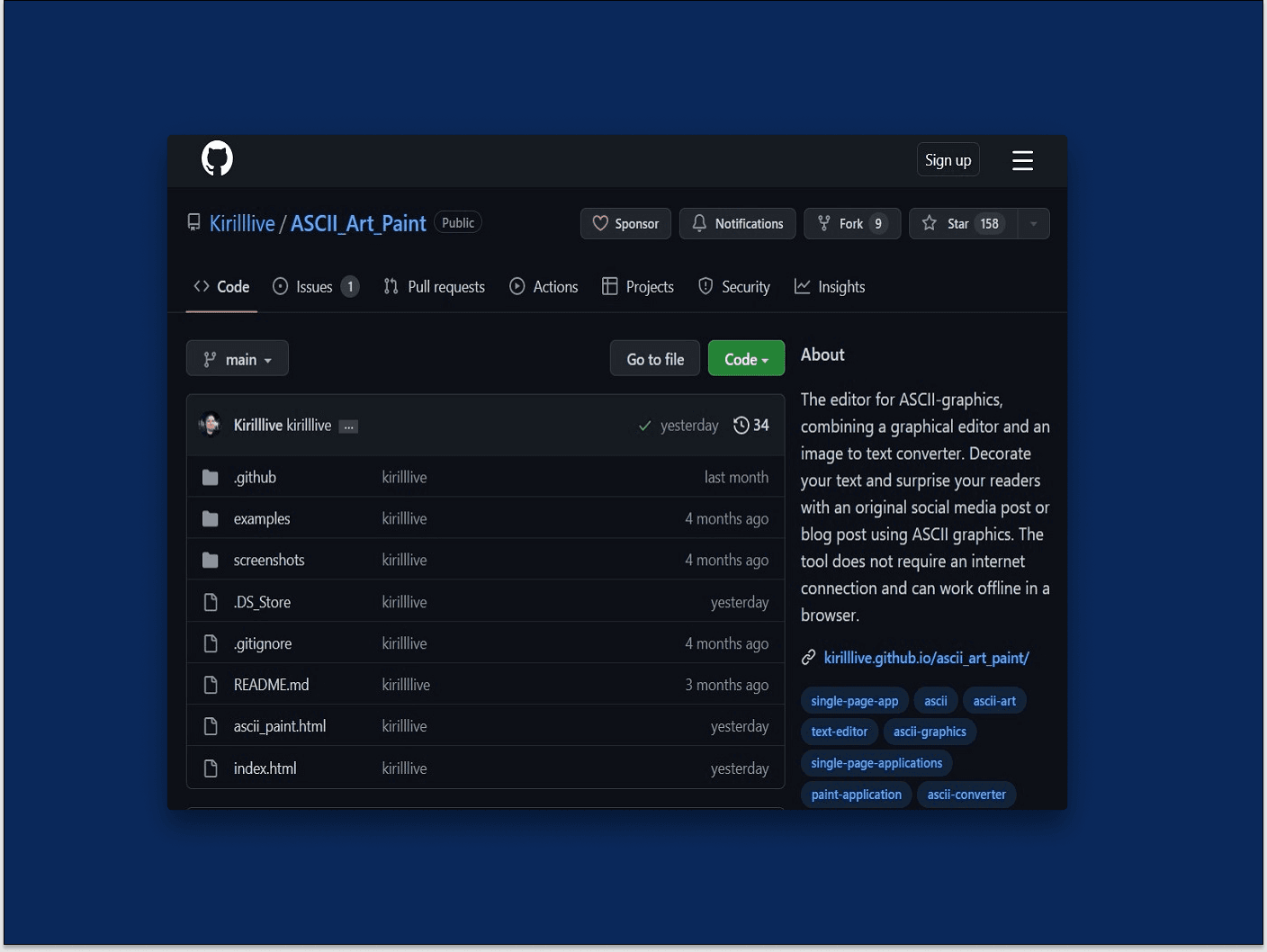This screenshot has height=952, width=1267.
Task: Click the Public visibility badge
Action: (x=458, y=222)
